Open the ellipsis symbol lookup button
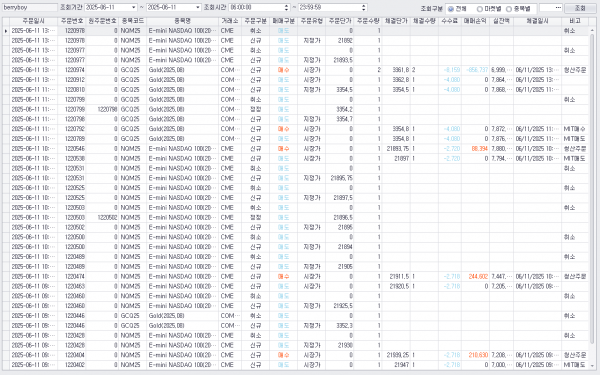The image size is (600, 375). point(558,7)
